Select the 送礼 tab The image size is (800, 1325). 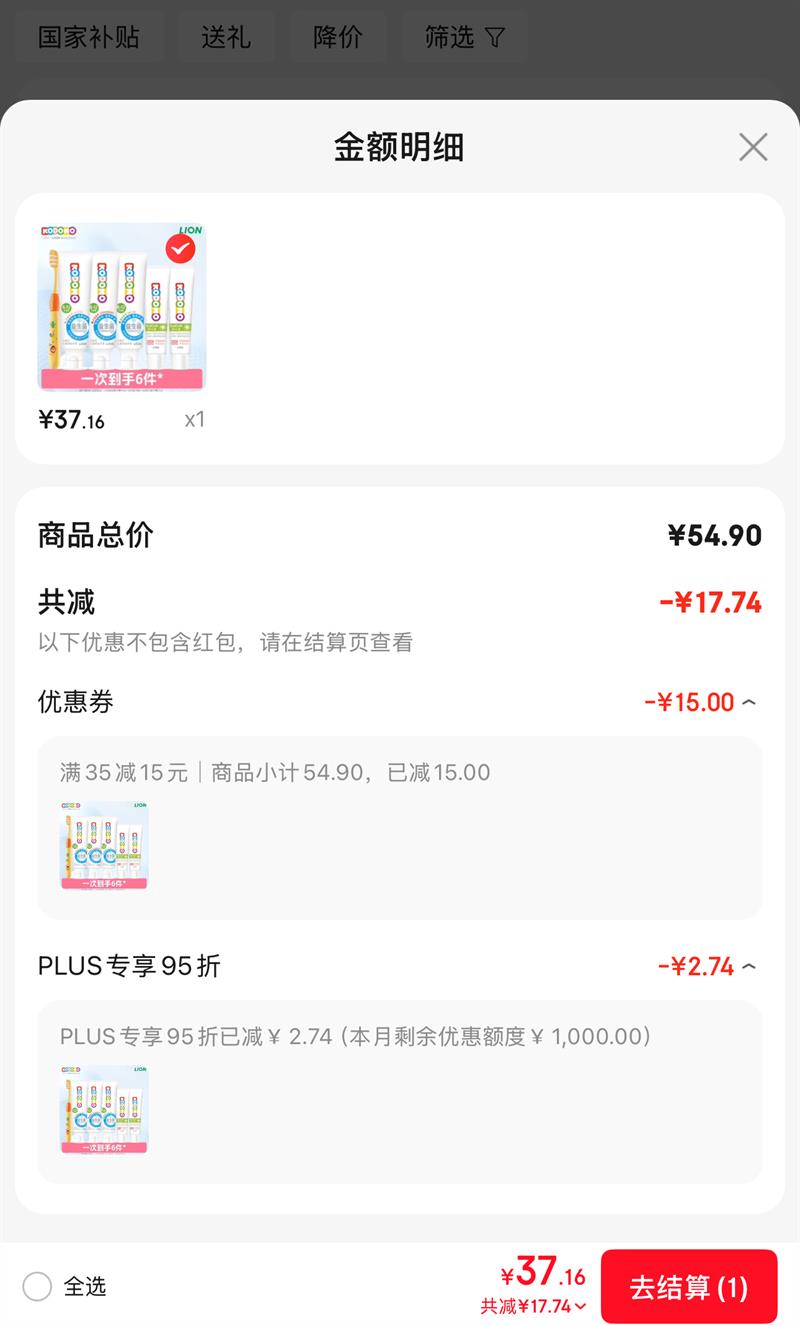(225, 38)
